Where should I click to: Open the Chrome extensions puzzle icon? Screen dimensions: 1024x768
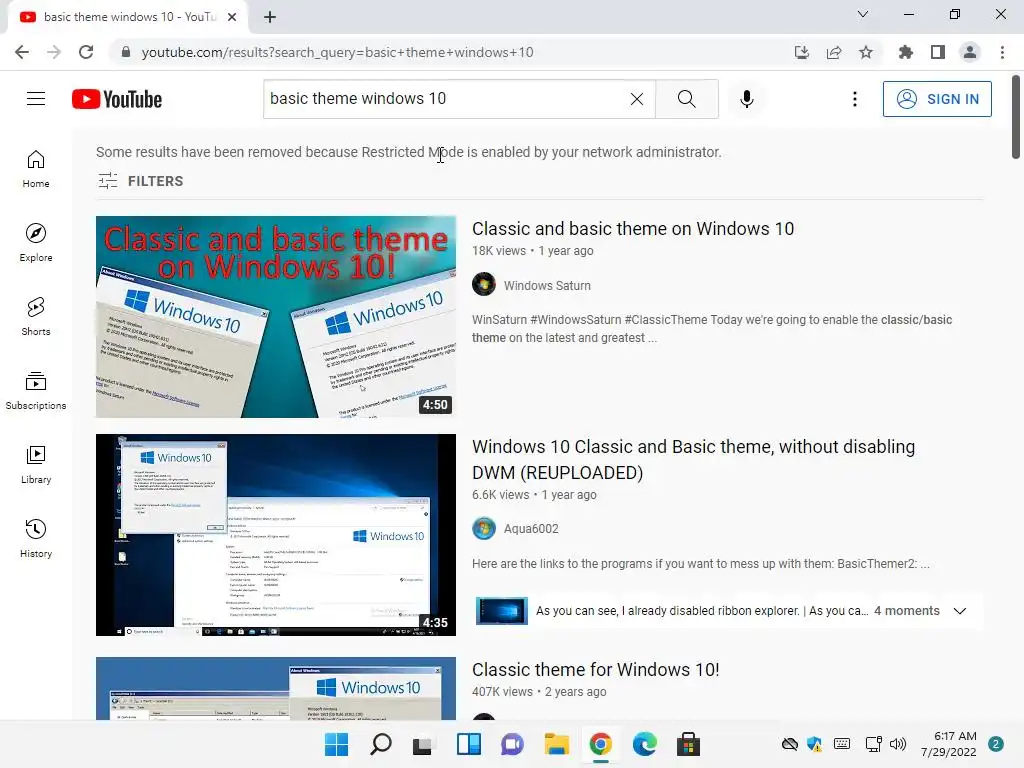[x=905, y=52]
